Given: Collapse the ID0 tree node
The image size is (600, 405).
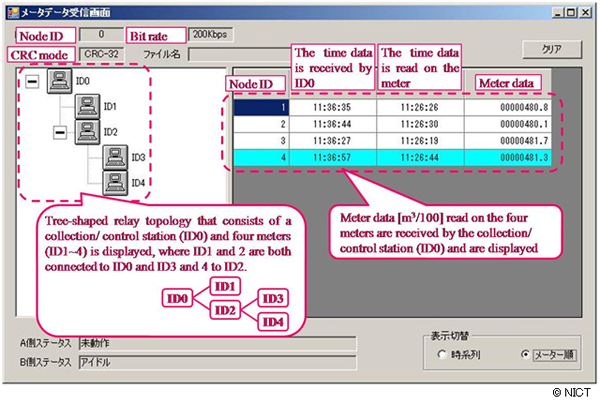Looking at the screenshot, I should click(x=33, y=82).
